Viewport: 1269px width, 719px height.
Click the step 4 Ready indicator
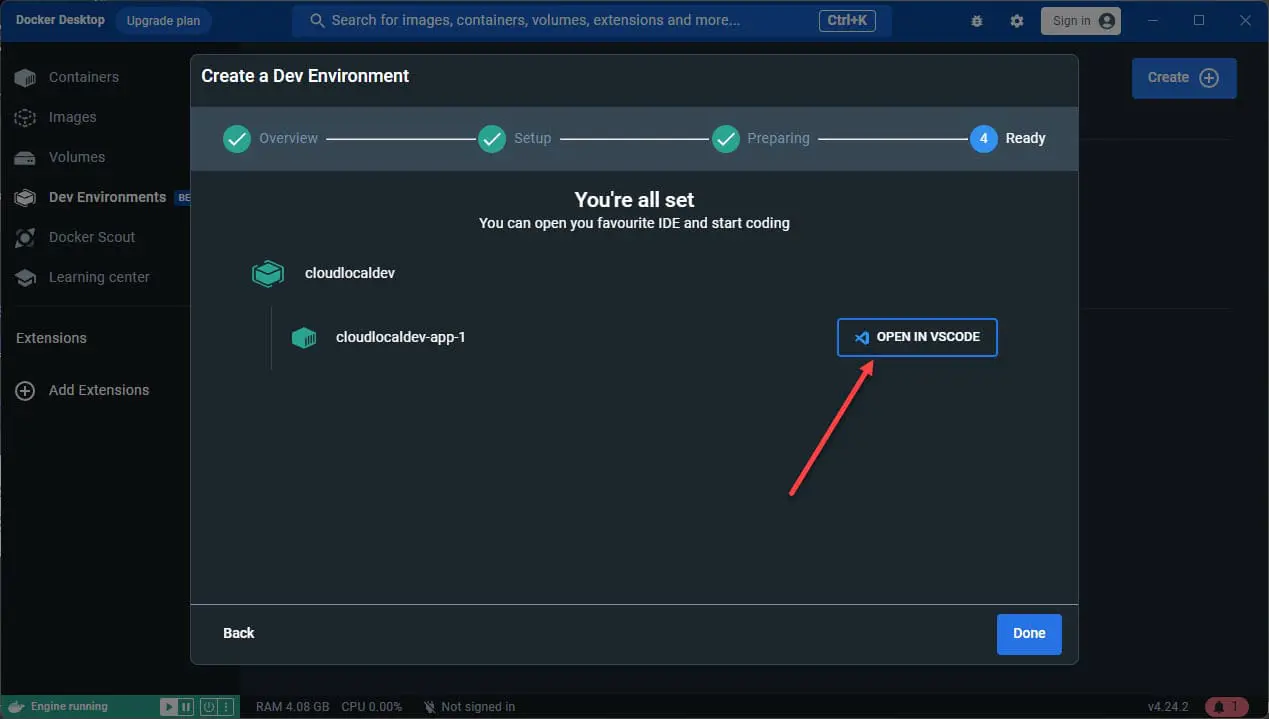[983, 138]
